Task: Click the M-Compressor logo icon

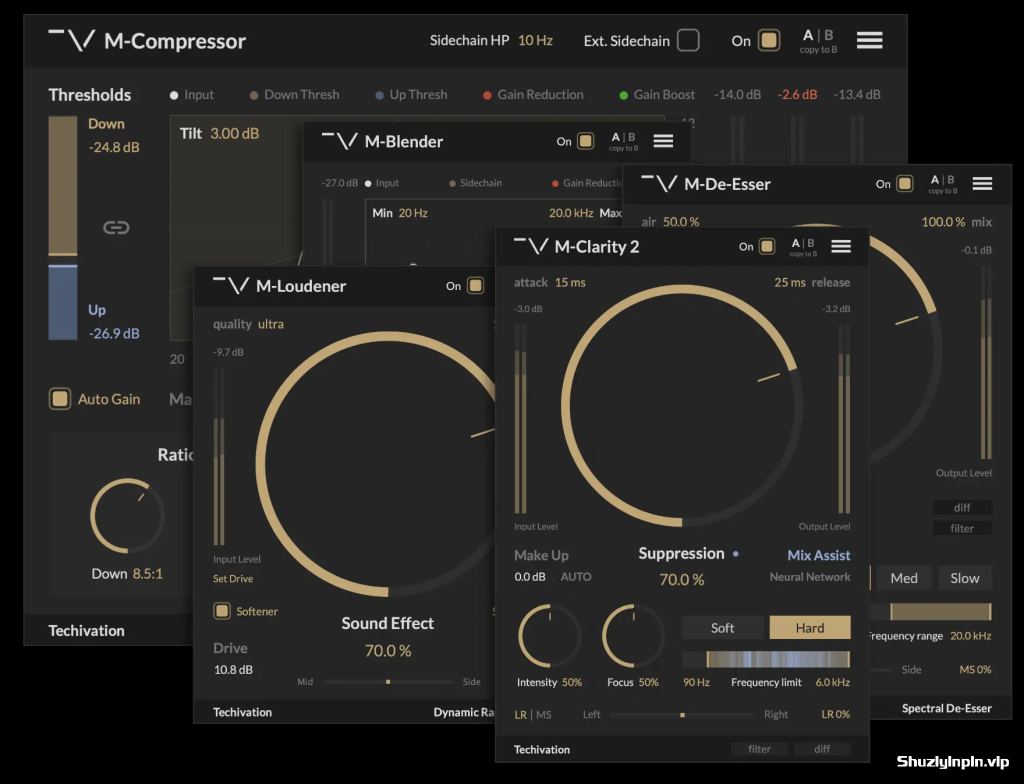Action: coord(72,41)
